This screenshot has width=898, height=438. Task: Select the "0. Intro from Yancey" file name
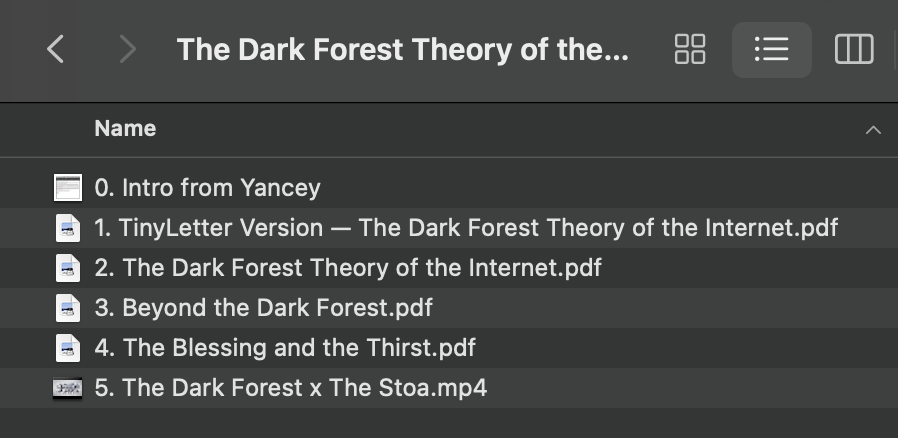(207, 188)
